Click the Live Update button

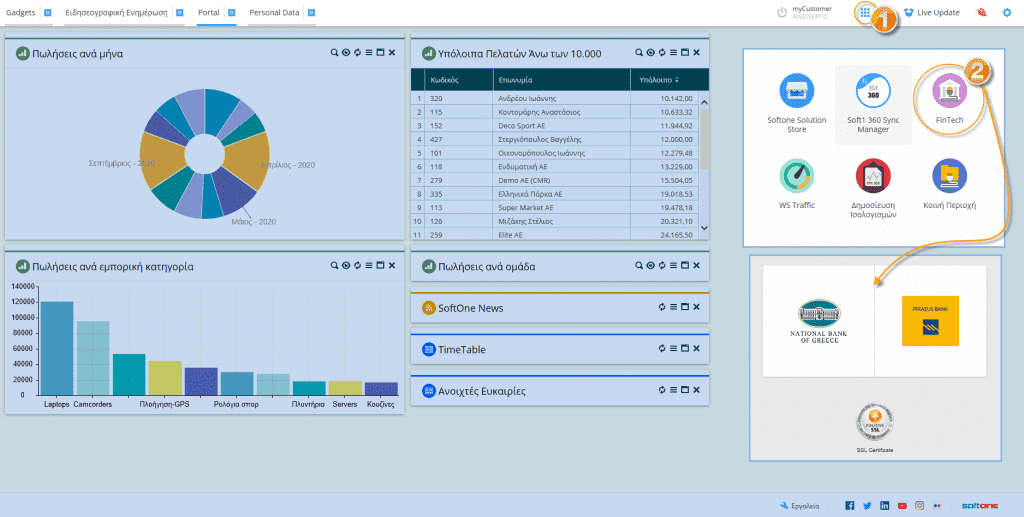tap(931, 13)
